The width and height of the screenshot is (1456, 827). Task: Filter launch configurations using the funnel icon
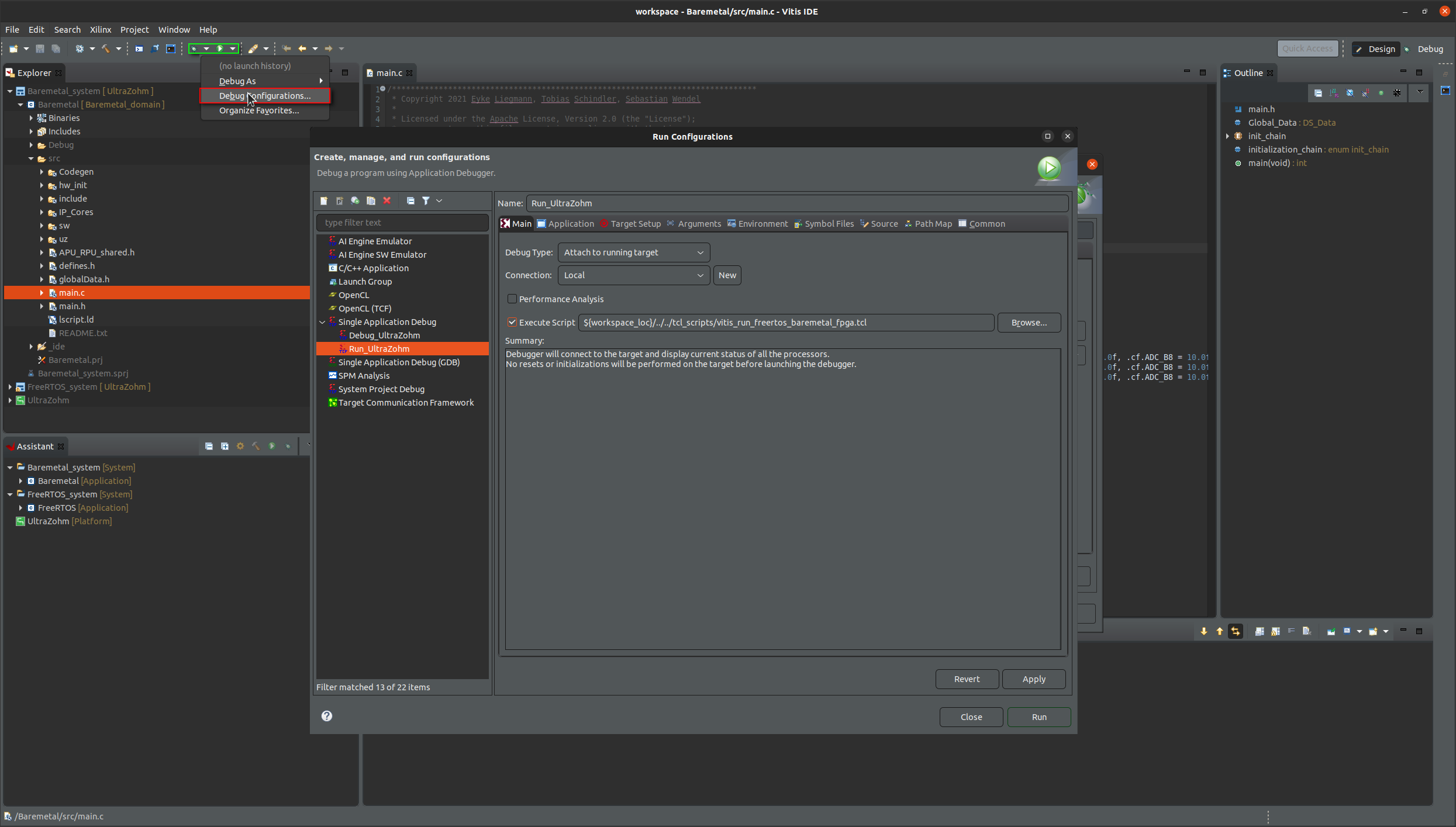pos(426,201)
